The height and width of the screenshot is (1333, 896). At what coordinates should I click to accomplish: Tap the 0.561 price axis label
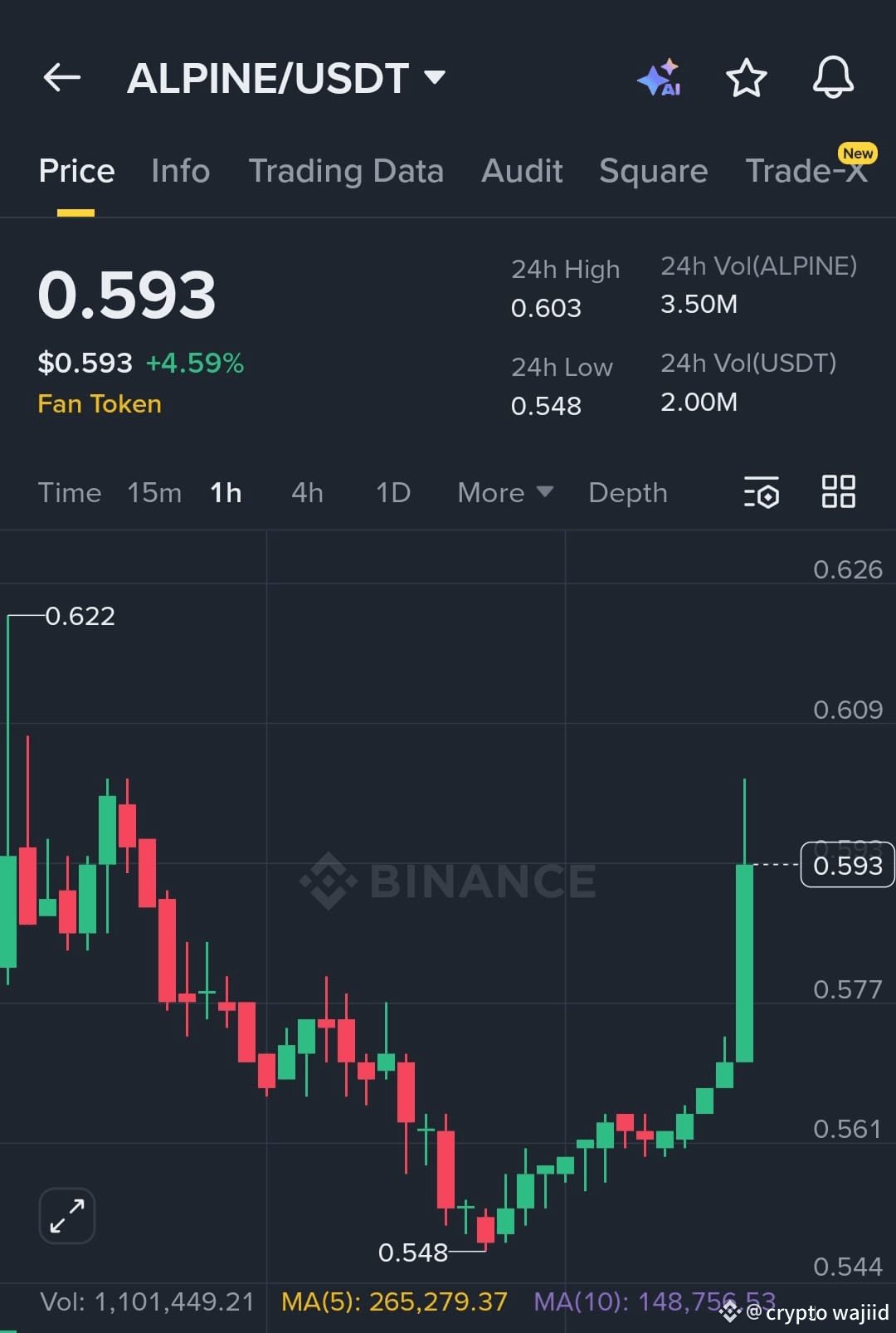[x=848, y=1129]
